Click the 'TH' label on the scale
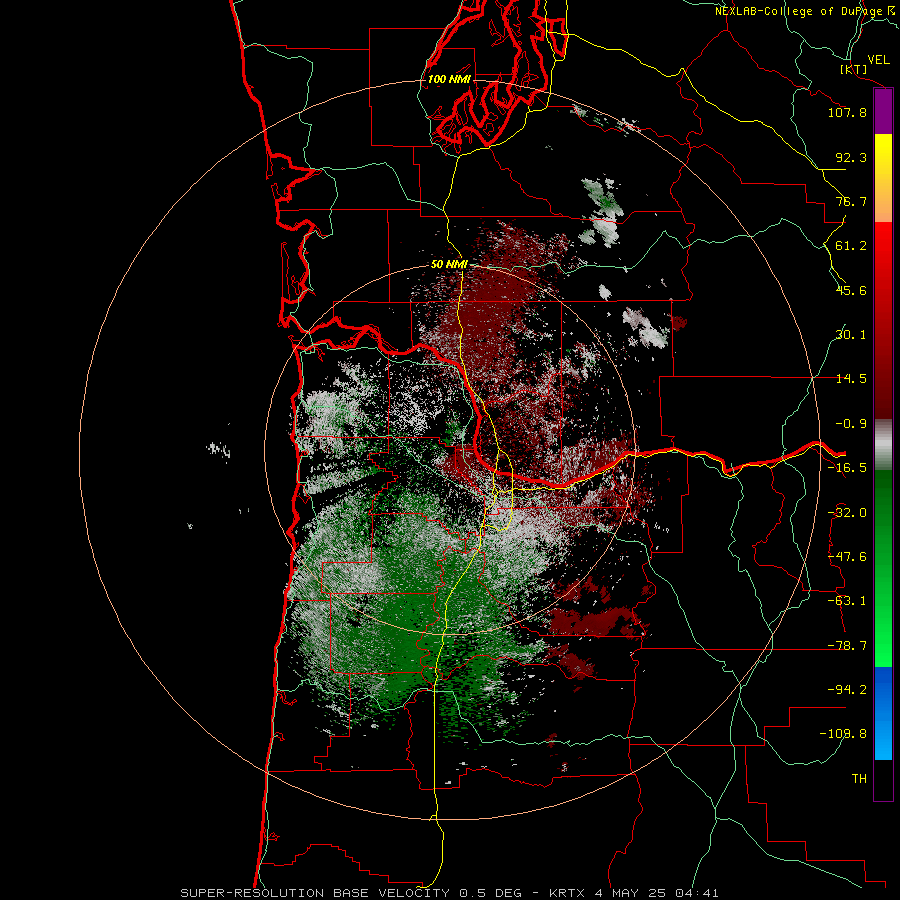 point(859,778)
